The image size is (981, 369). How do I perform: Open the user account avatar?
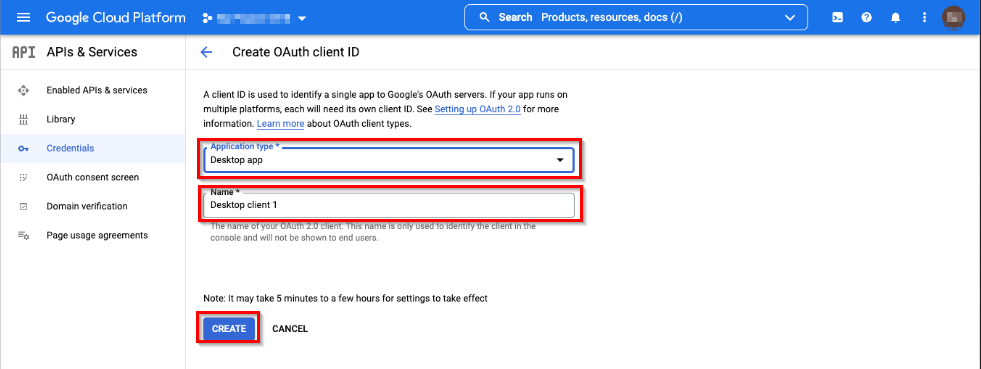pyautogui.click(x=953, y=18)
